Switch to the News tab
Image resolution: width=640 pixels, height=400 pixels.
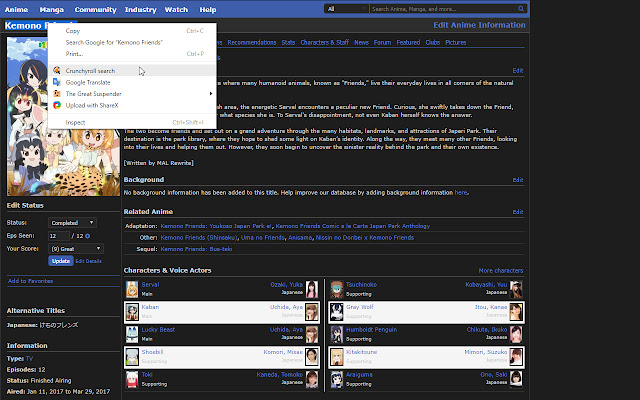pyautogui.click(x=361, y=42)
